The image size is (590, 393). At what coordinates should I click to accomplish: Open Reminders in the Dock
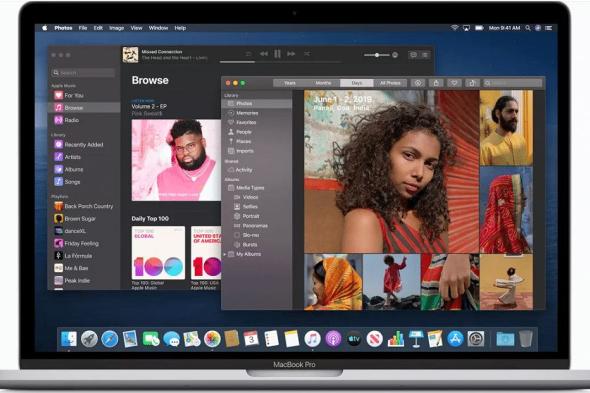point(271,339)
